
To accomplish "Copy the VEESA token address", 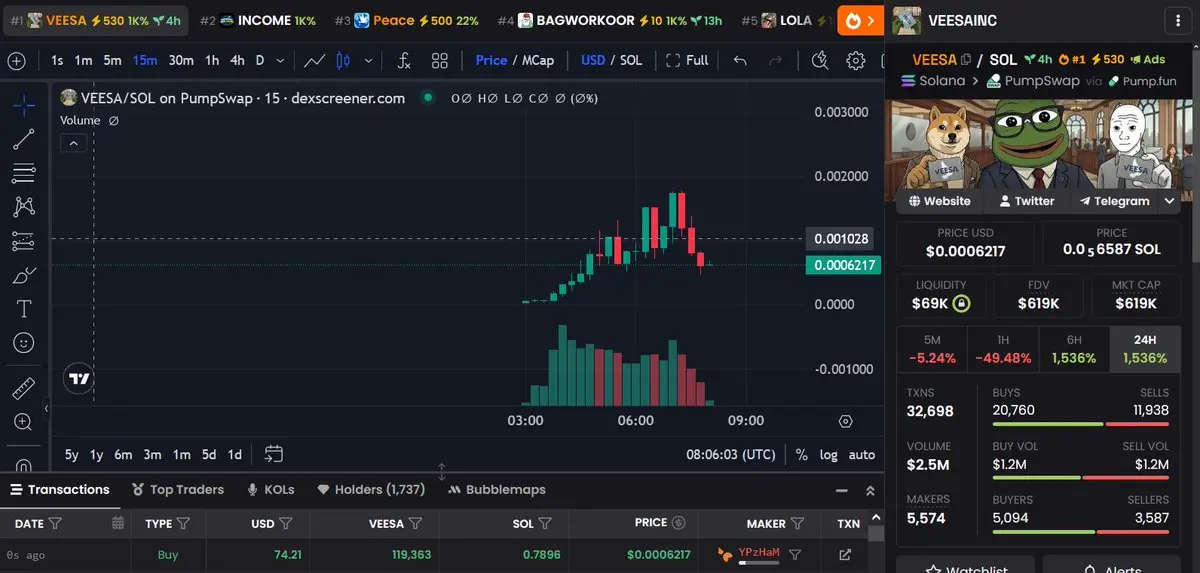I will pyautogui.click(x=966, y=60).
